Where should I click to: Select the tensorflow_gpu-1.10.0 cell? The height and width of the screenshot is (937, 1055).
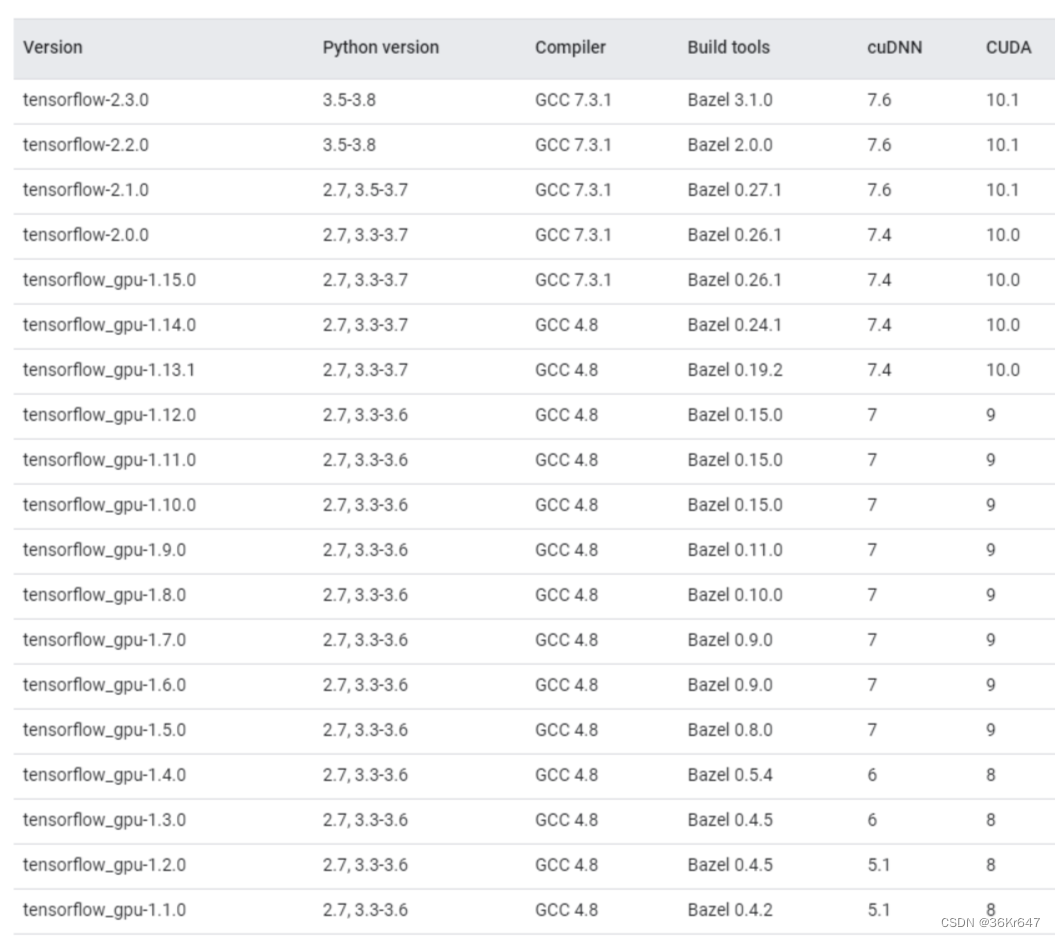(109, 506)
